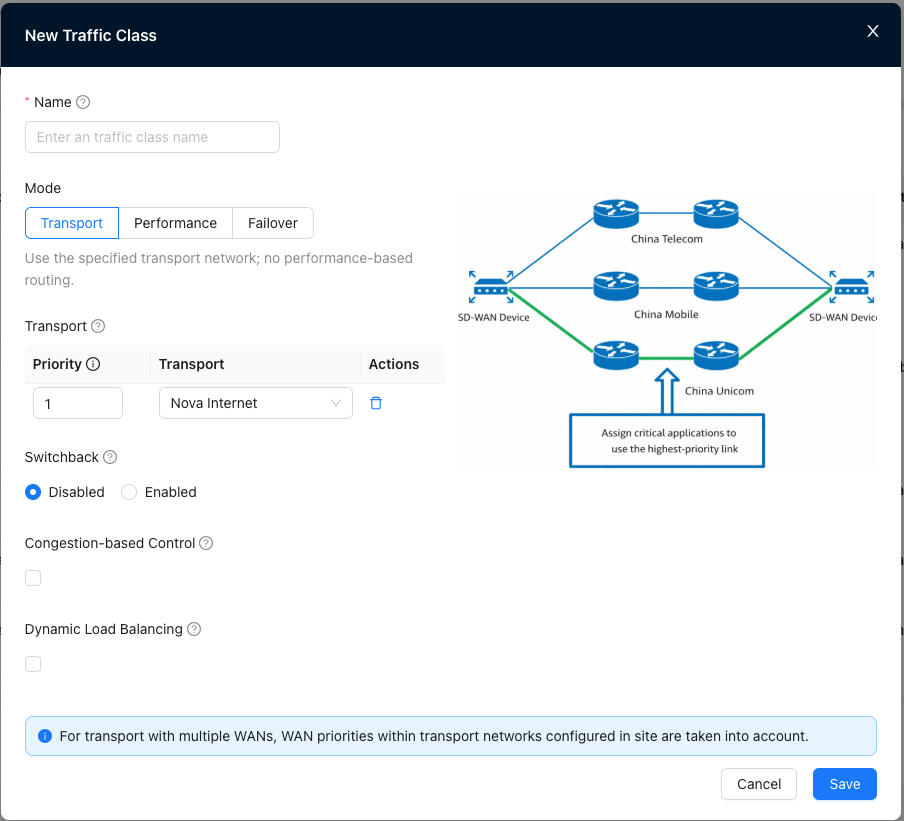Close the New Traffic Class dialog
This screenshot has width=904, height=821.
point(873,31)
